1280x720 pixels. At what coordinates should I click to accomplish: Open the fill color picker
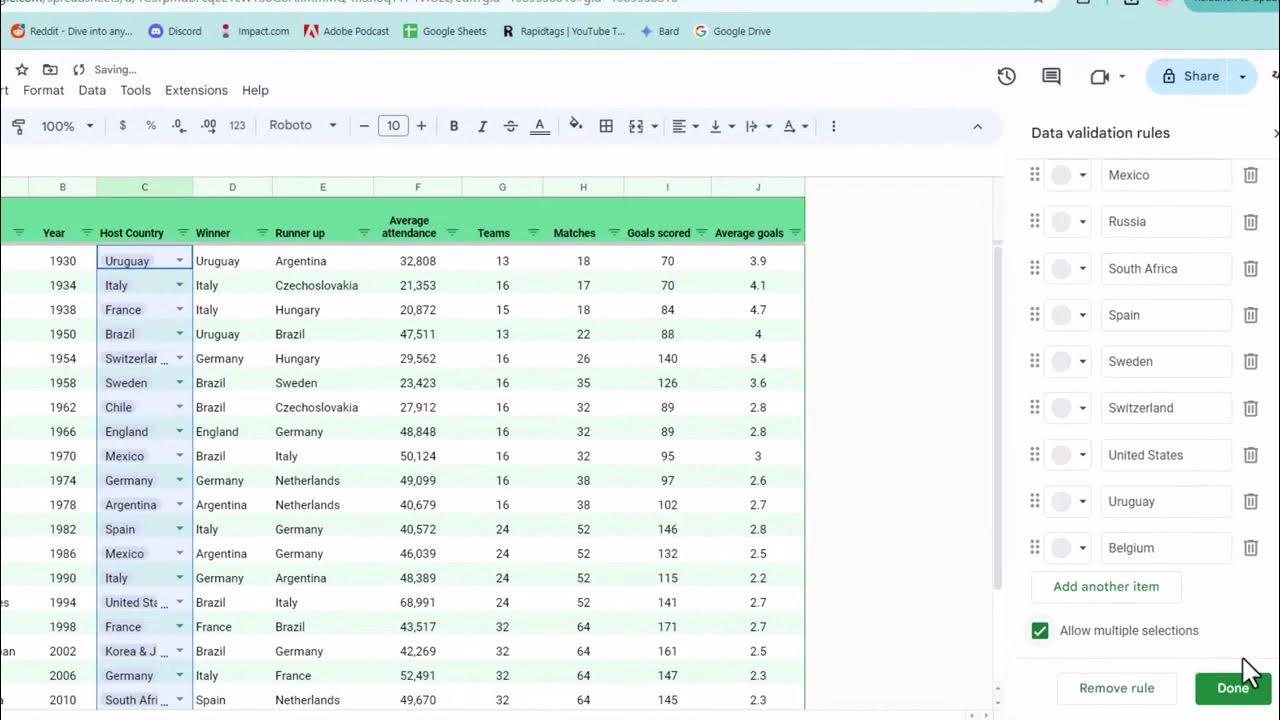pos(576,125)
